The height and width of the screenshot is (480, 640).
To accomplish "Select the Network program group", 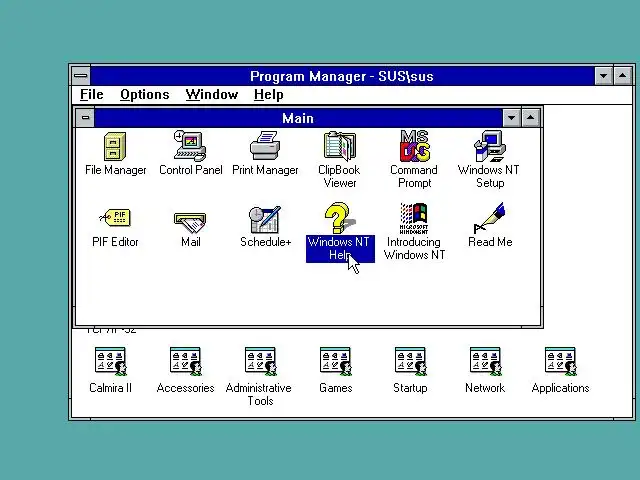I will 485,362.
